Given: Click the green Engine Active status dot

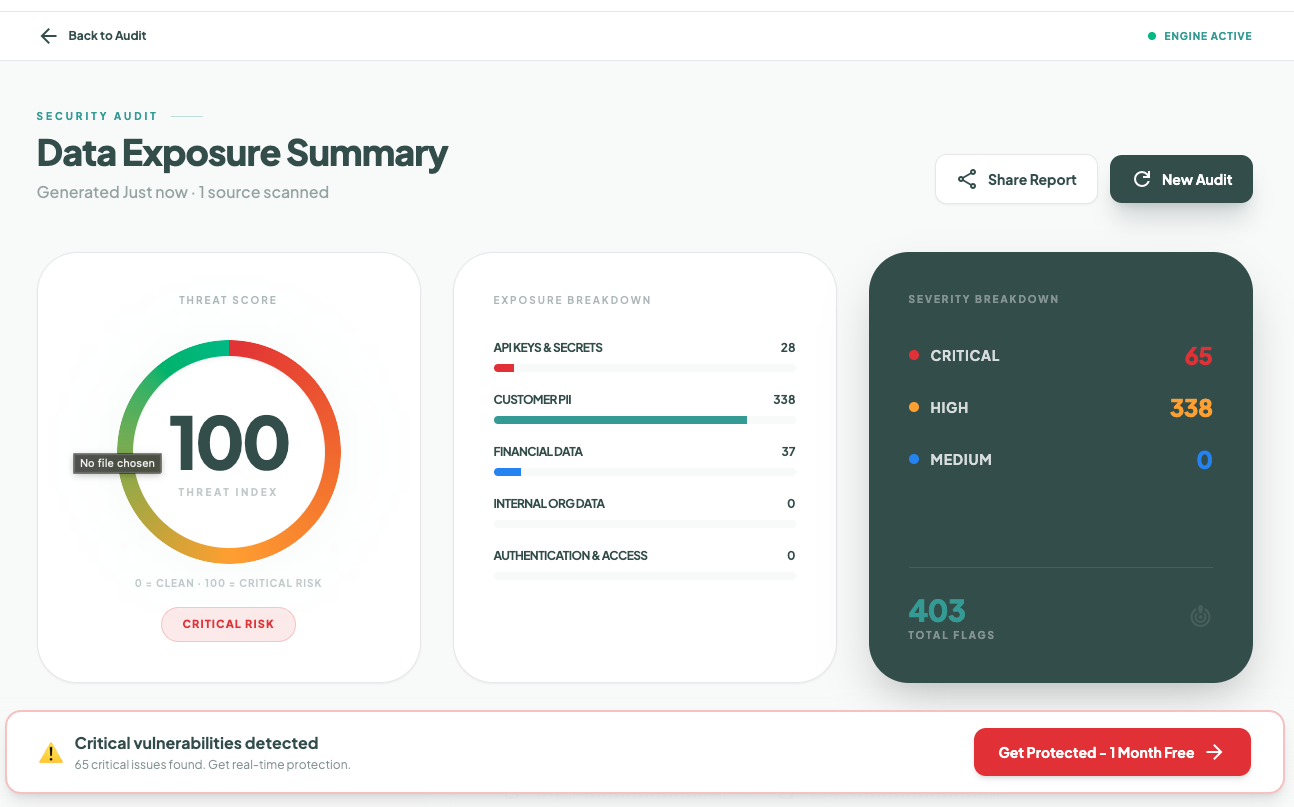Looking at the screenshot, I should 1152,36.
